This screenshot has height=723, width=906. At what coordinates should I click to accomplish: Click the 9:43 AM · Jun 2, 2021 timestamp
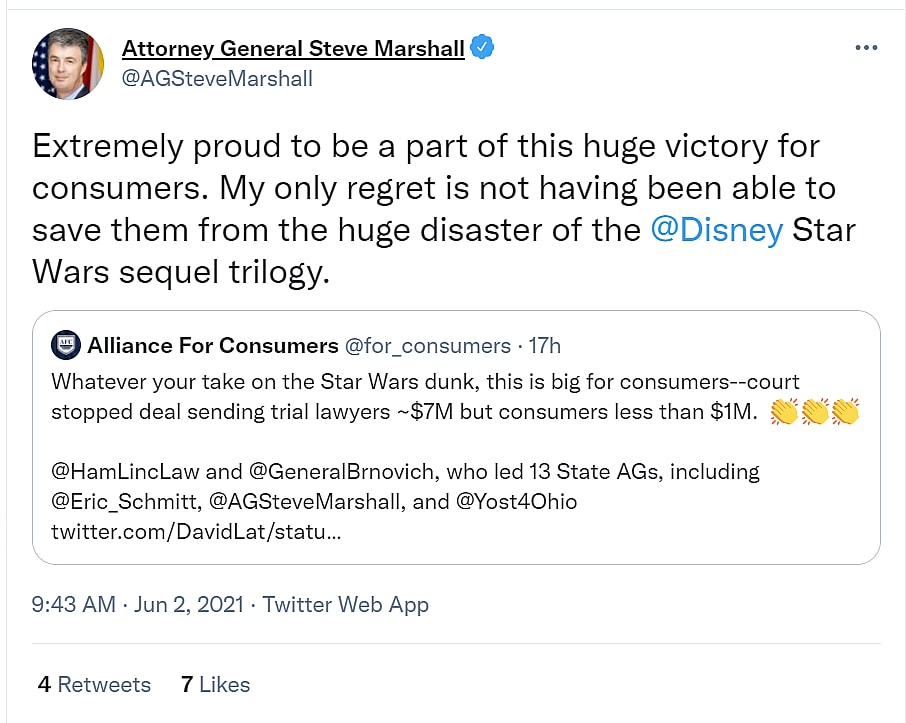pos(140,604)
